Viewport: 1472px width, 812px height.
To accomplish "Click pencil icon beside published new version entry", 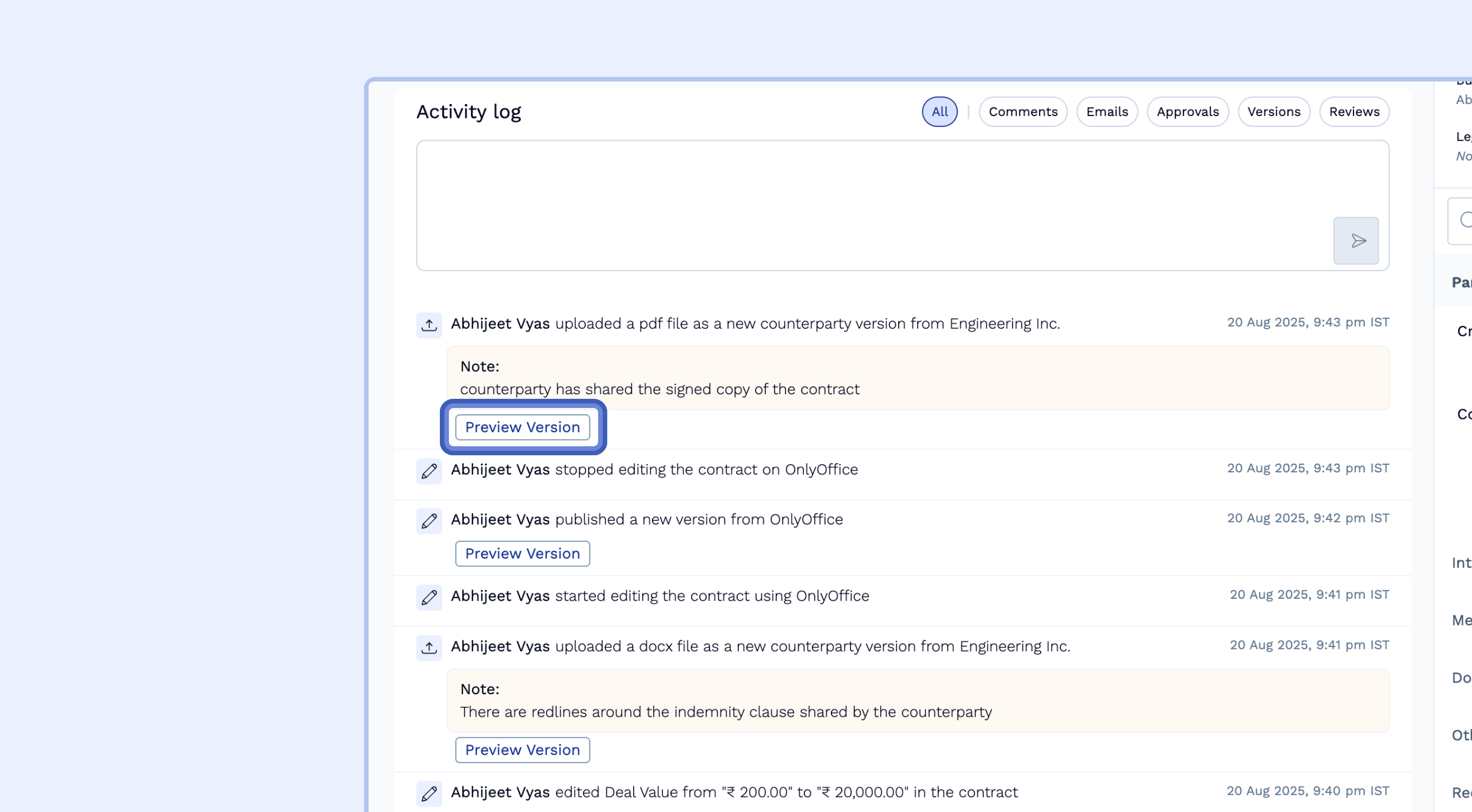I will [x=429, y=521].
